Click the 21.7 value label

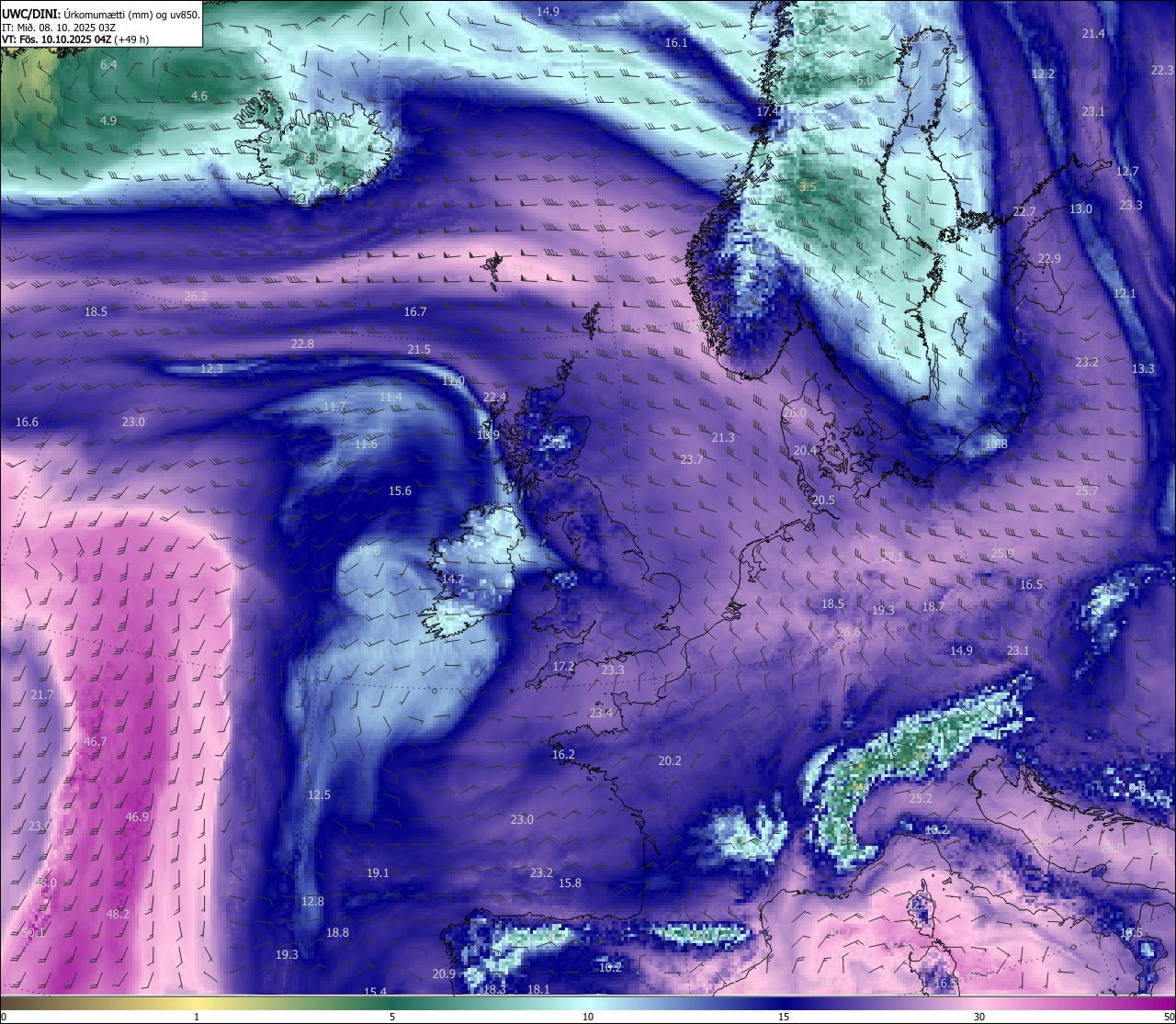coord(42,694)
